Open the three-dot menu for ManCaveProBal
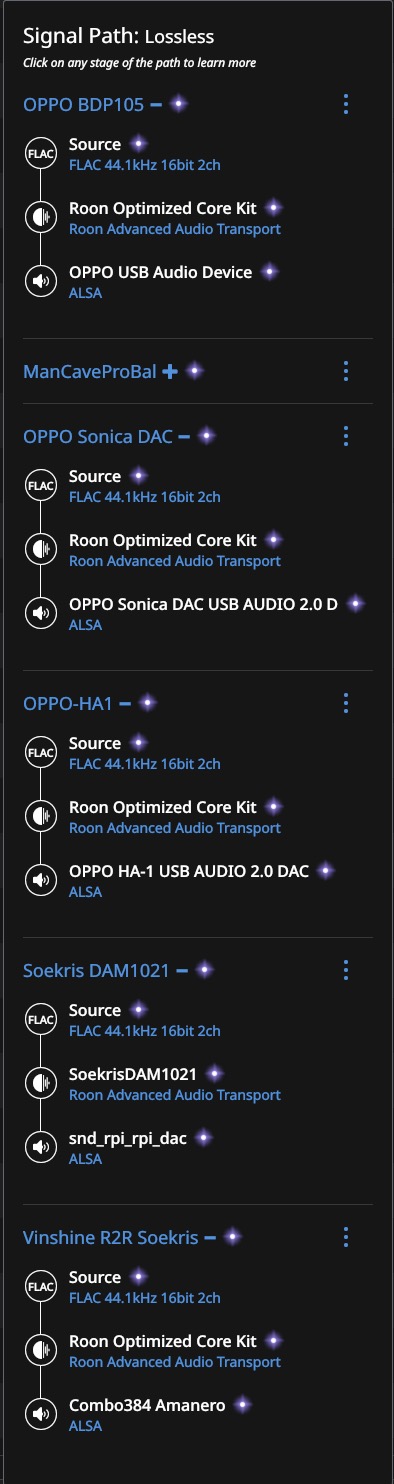The width and height of the screenshot is (394, 1484). click(345, 371)
